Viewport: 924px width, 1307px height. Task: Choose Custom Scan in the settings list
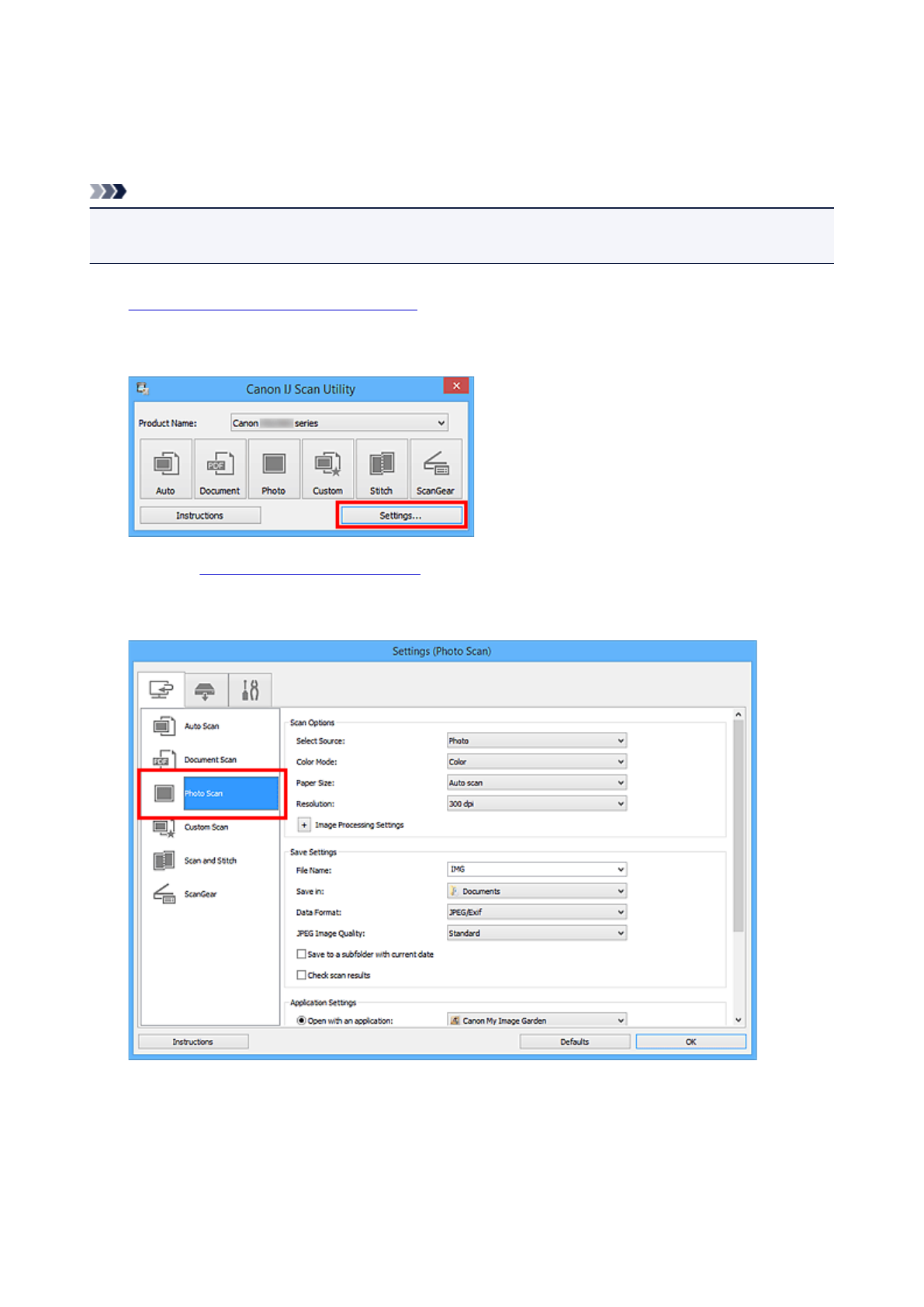(x=206, y=827)
